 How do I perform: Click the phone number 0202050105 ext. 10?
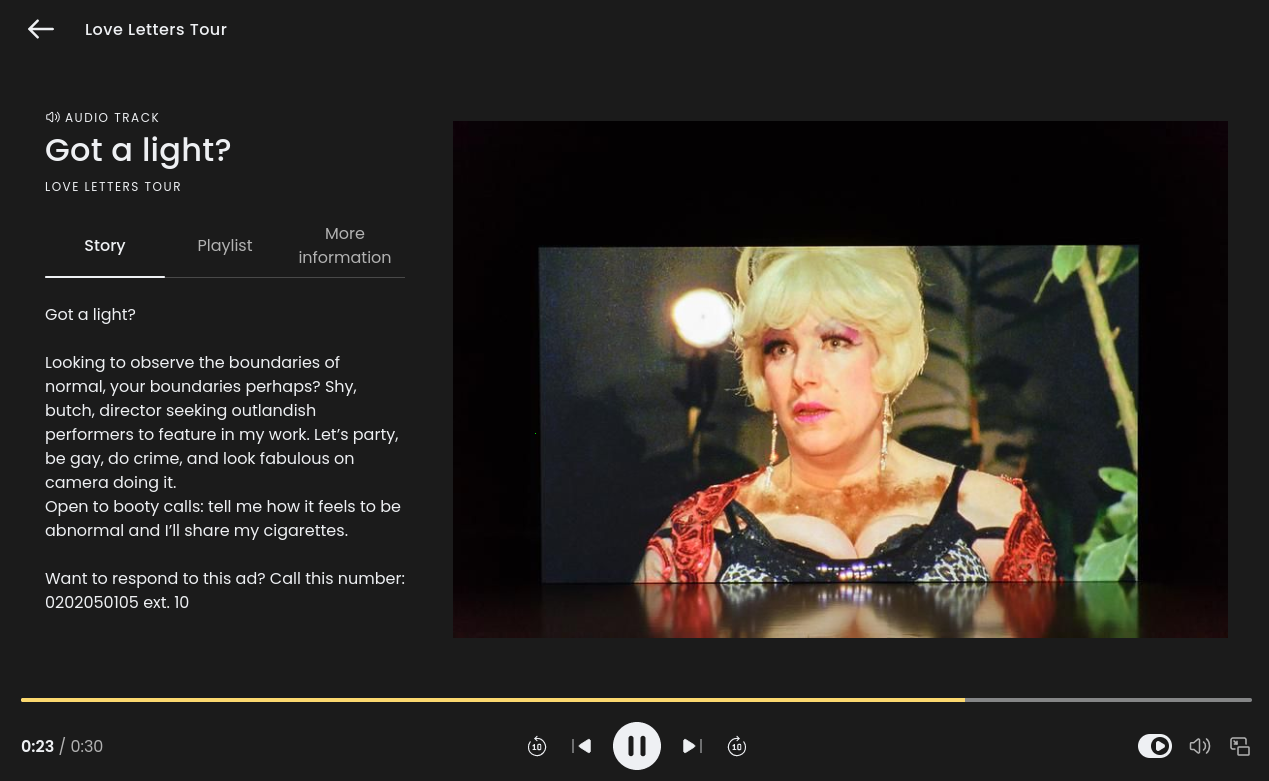click(x=117, y=603)
